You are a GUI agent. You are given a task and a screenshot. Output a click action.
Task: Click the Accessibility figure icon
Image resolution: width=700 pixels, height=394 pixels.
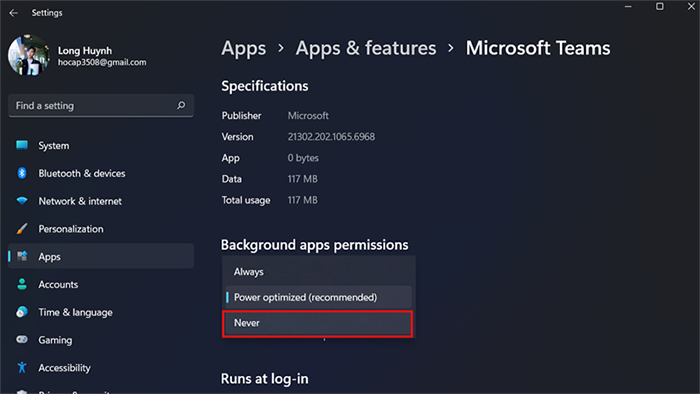click(x=22, y=367)
